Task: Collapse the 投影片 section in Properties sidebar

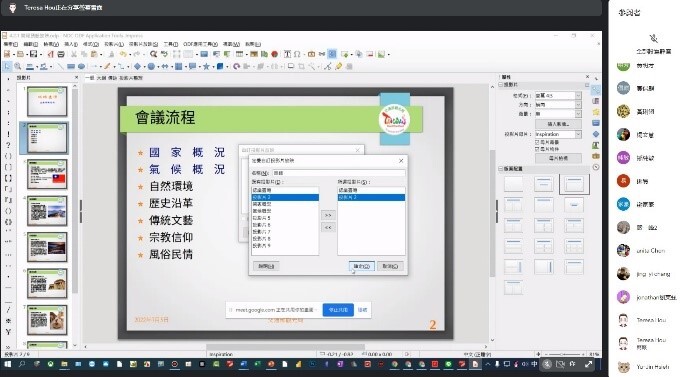Action: pos(501,84)
